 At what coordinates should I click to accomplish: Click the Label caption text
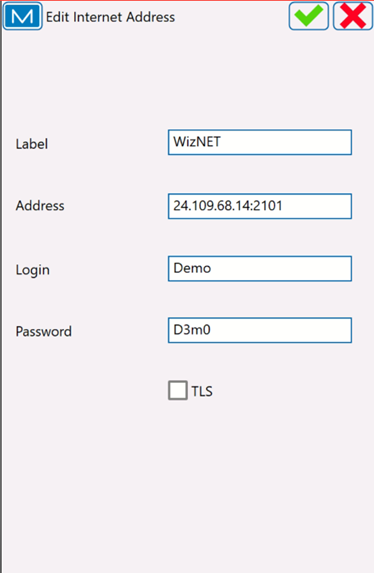[x=32, y=144]
